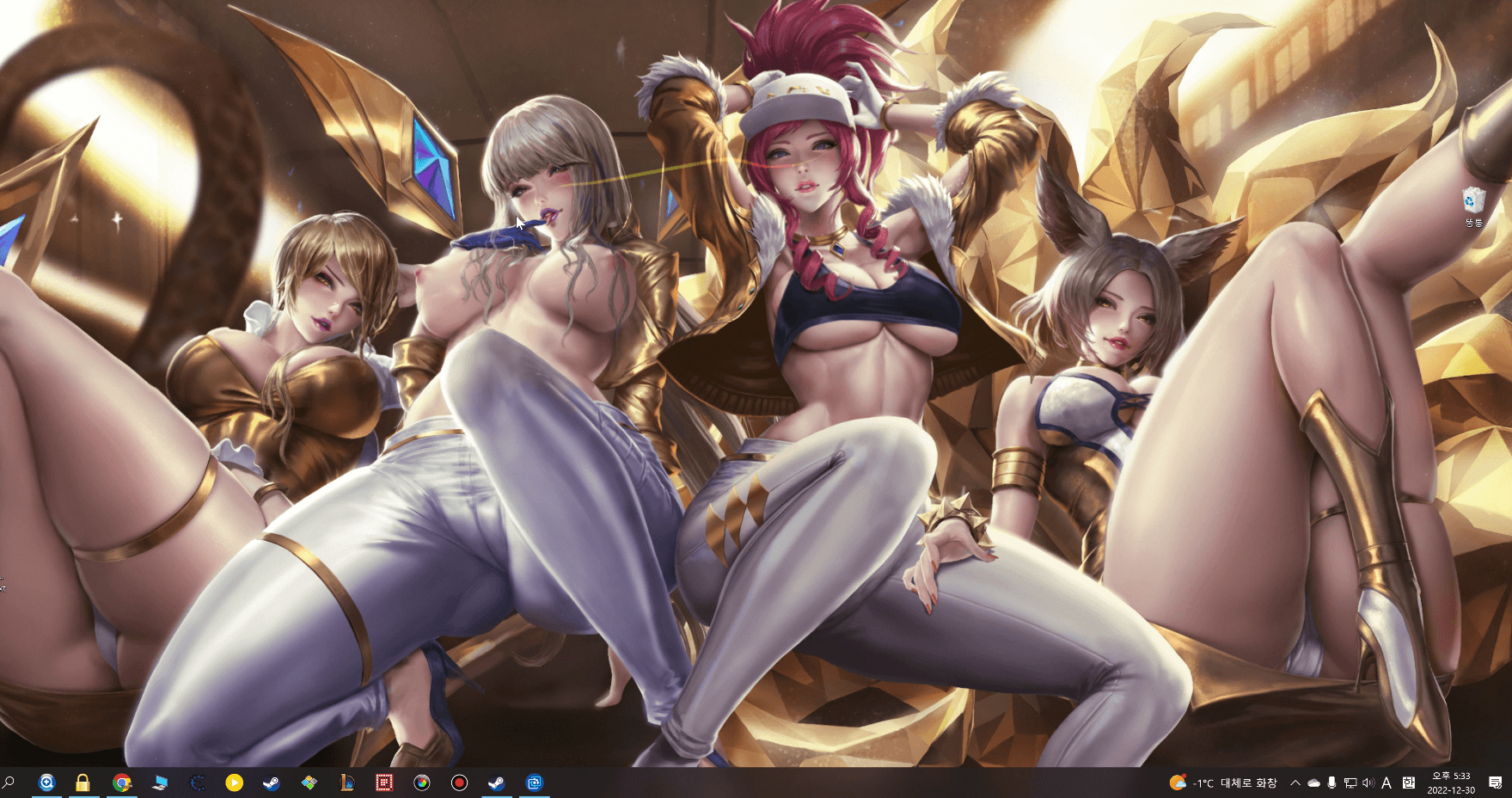This screenshot has height=798, width=1512.
Task: Open the notification action center
Action: tap(1496, 783)
